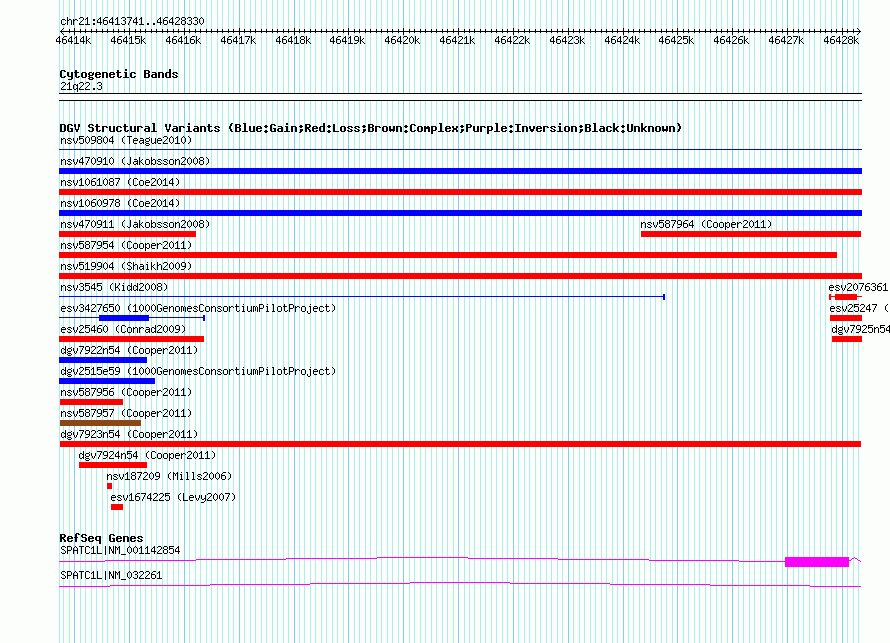This screenshot has width=890, height=643.
Task: Open the nsv587957 (Cooper2011) variant label
Action: (126, 413)
